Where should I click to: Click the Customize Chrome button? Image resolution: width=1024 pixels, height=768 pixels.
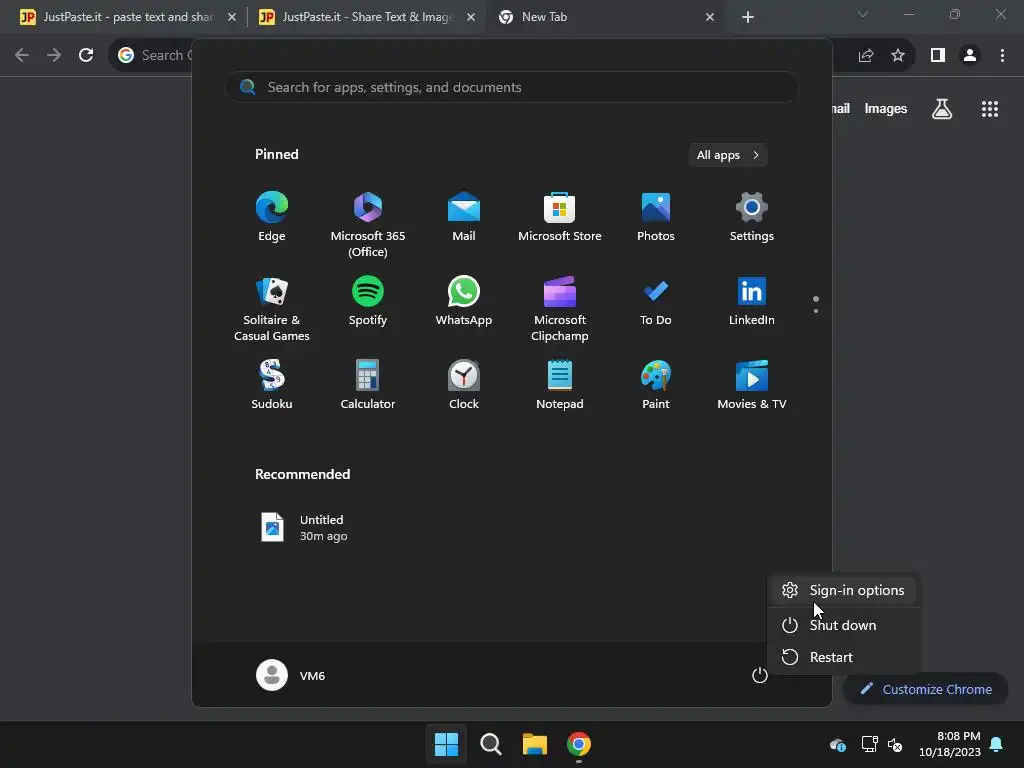[x=926, y=689]
